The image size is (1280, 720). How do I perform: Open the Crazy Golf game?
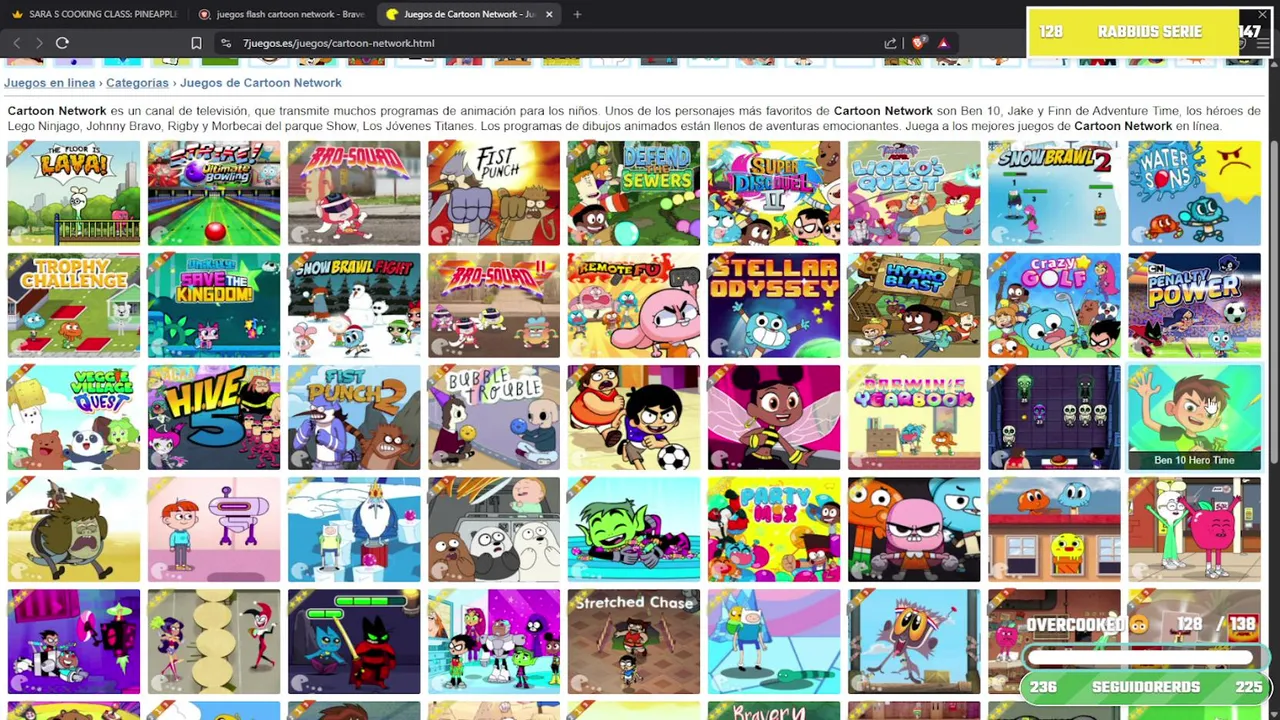(1054, 305)
